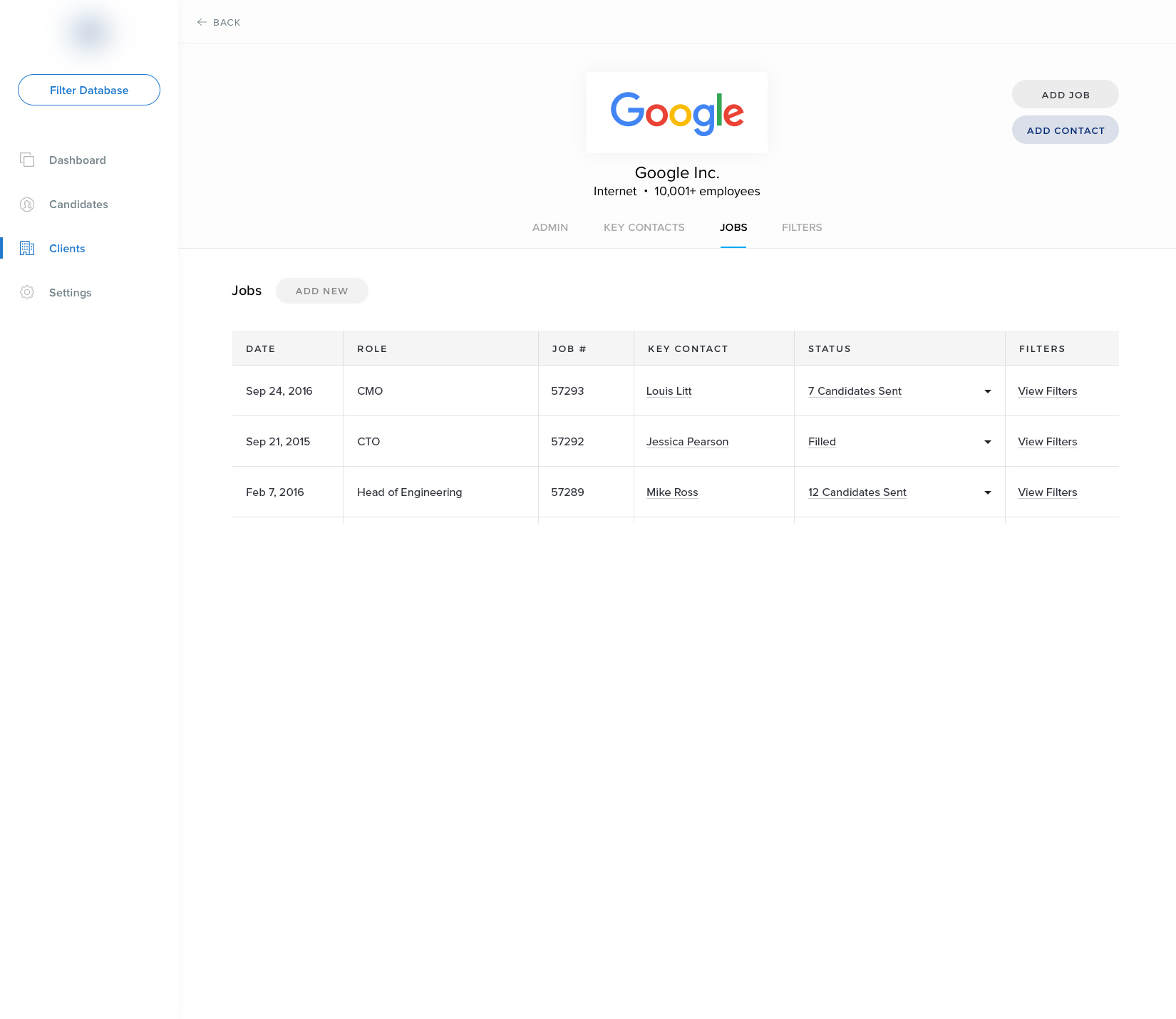
Task: Click the Clients building icon
Action: pos(27,248)
